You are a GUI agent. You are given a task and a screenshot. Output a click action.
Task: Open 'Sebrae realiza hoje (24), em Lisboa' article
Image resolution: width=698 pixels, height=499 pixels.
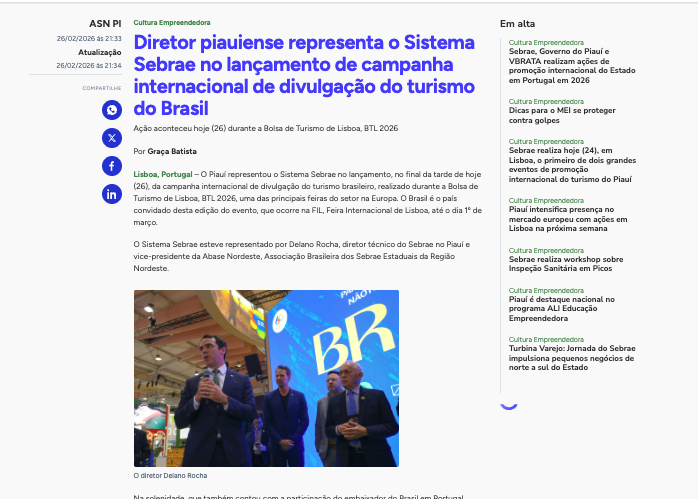click(572, 165)
